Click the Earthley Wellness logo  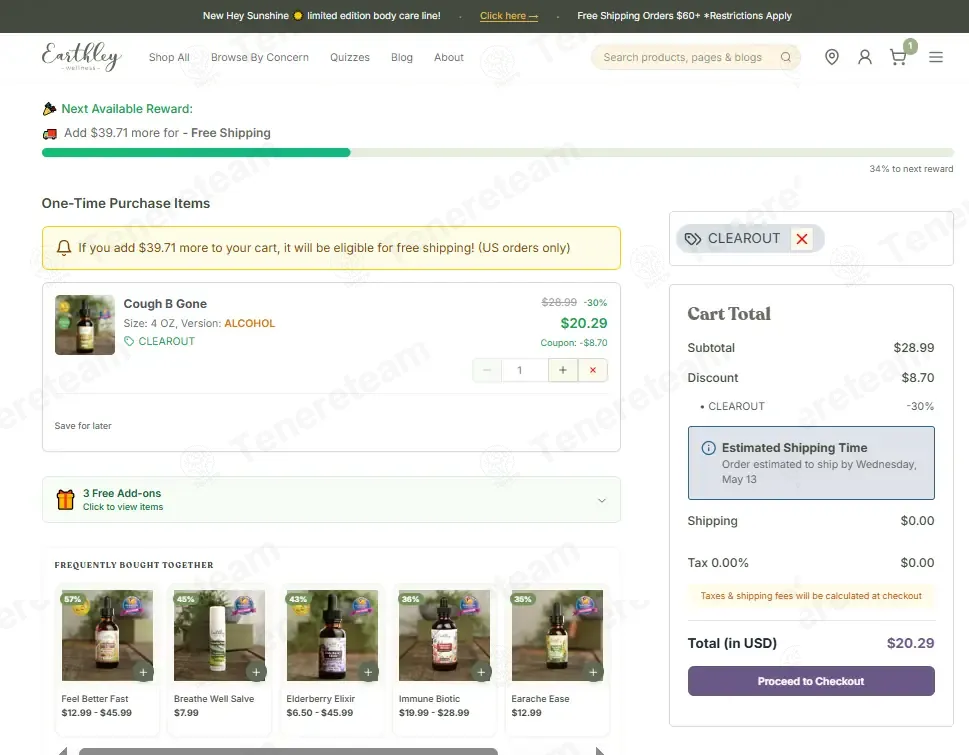(81, 57)
